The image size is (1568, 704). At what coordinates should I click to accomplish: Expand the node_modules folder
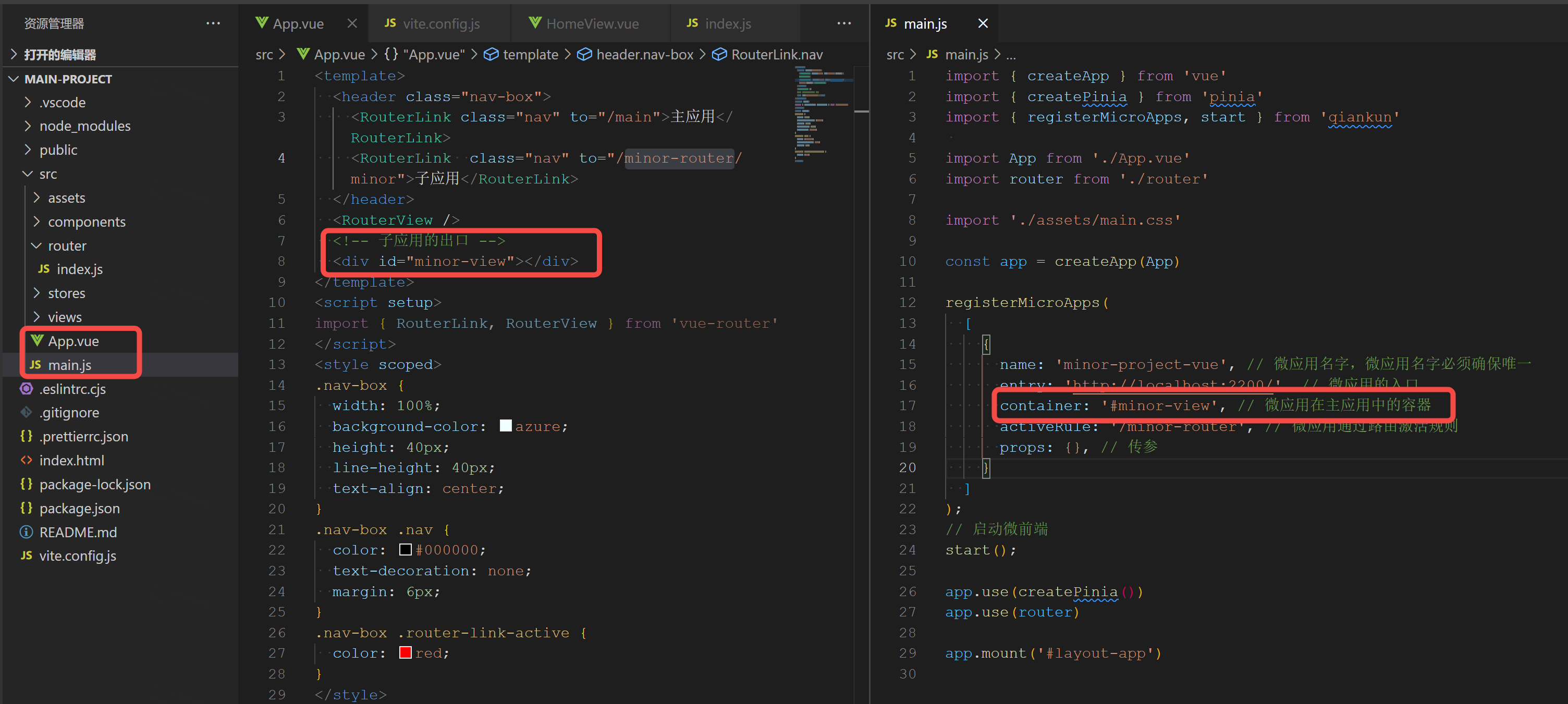120,126
